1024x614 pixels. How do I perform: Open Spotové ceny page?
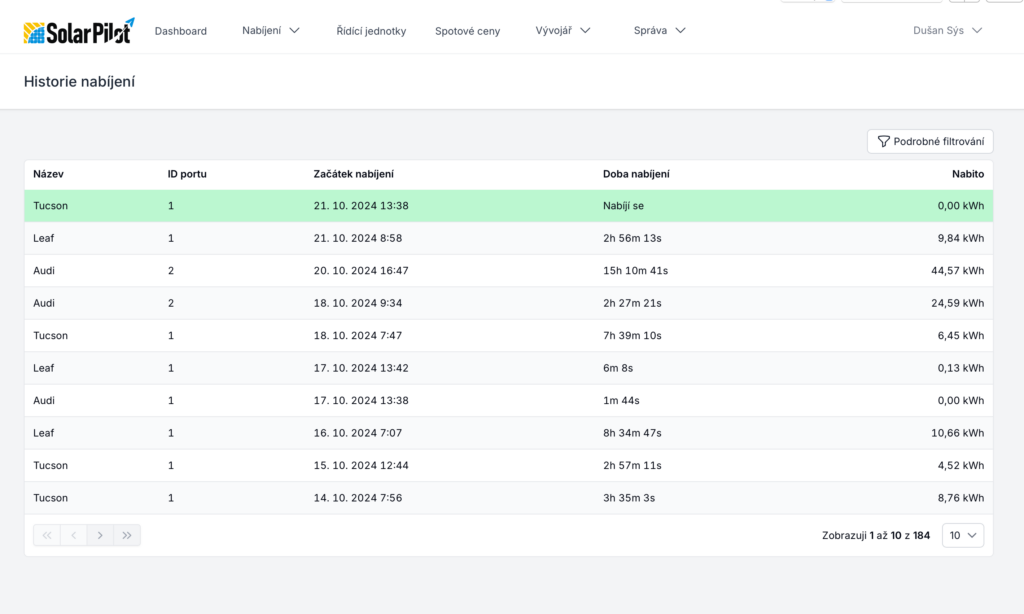click(467, 31)
